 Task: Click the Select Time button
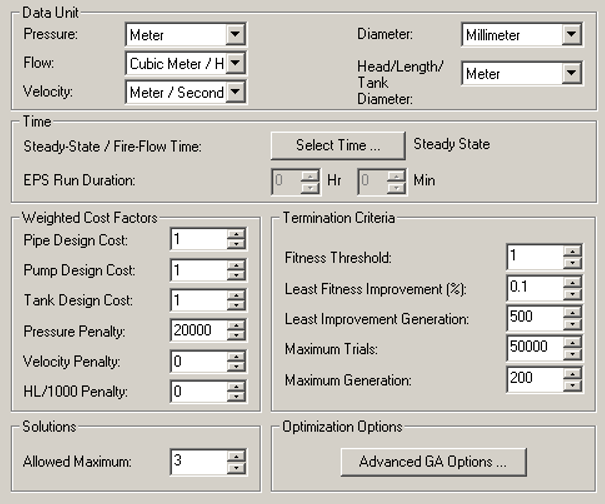click(x=338, y=145)
